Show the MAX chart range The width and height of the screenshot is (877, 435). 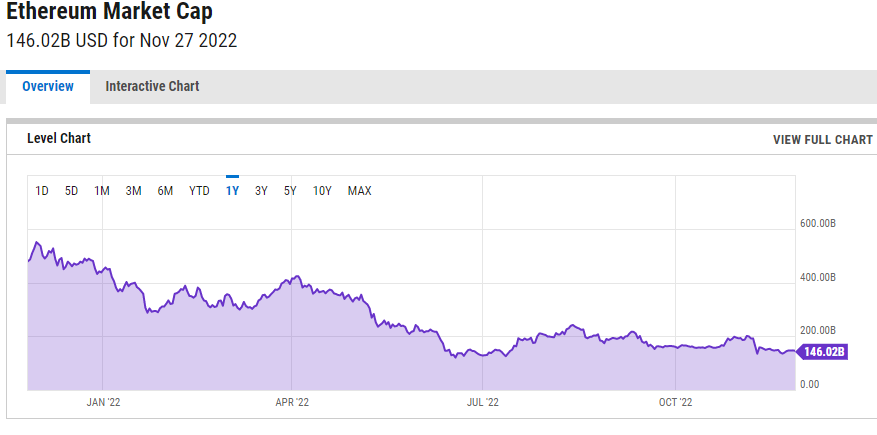pyautogui.click(x=360, y=191)
